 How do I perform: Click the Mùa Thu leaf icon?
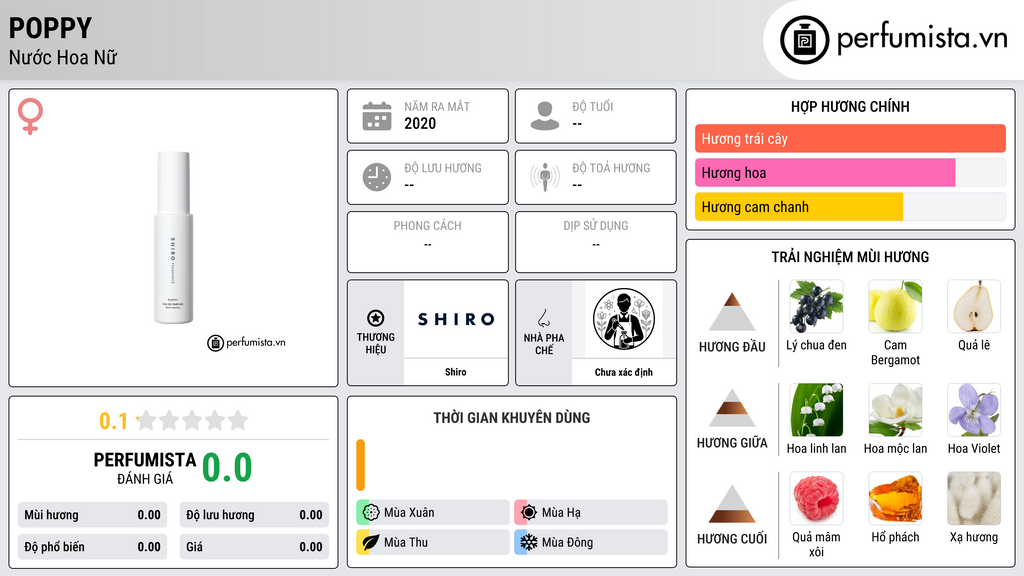(x=371, y=542)
